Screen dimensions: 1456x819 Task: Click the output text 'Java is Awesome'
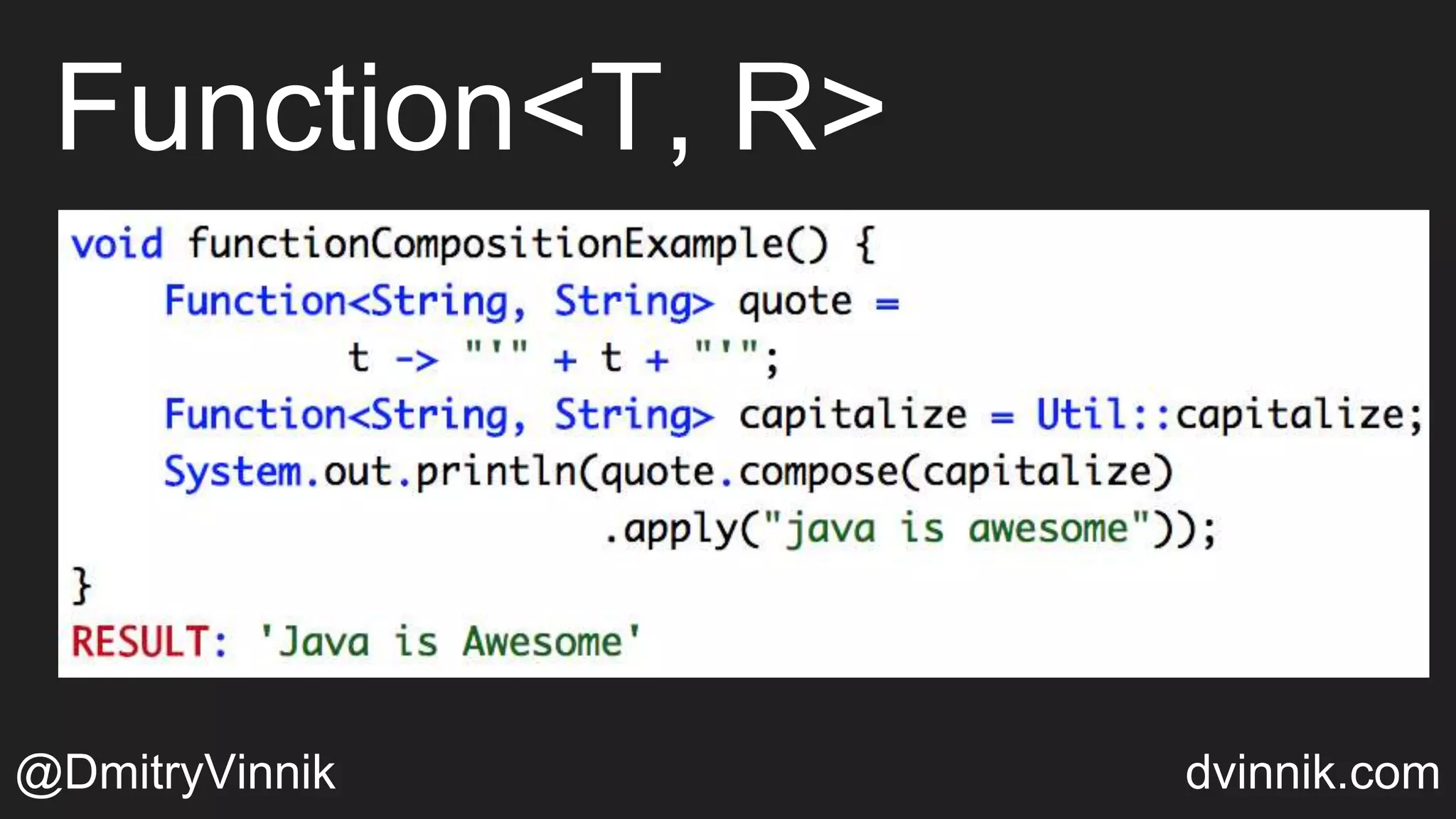click(450, 641)
